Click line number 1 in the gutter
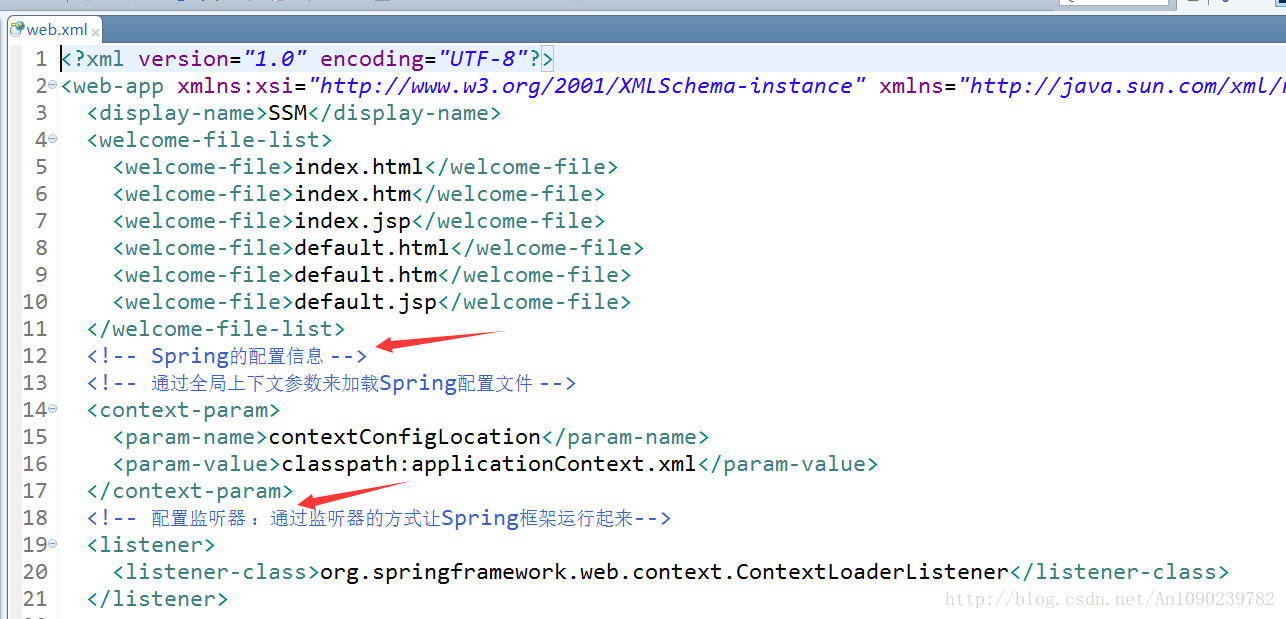Image resolution: width=1286 pixels, height=619 pixels. [x=41, y=59]
